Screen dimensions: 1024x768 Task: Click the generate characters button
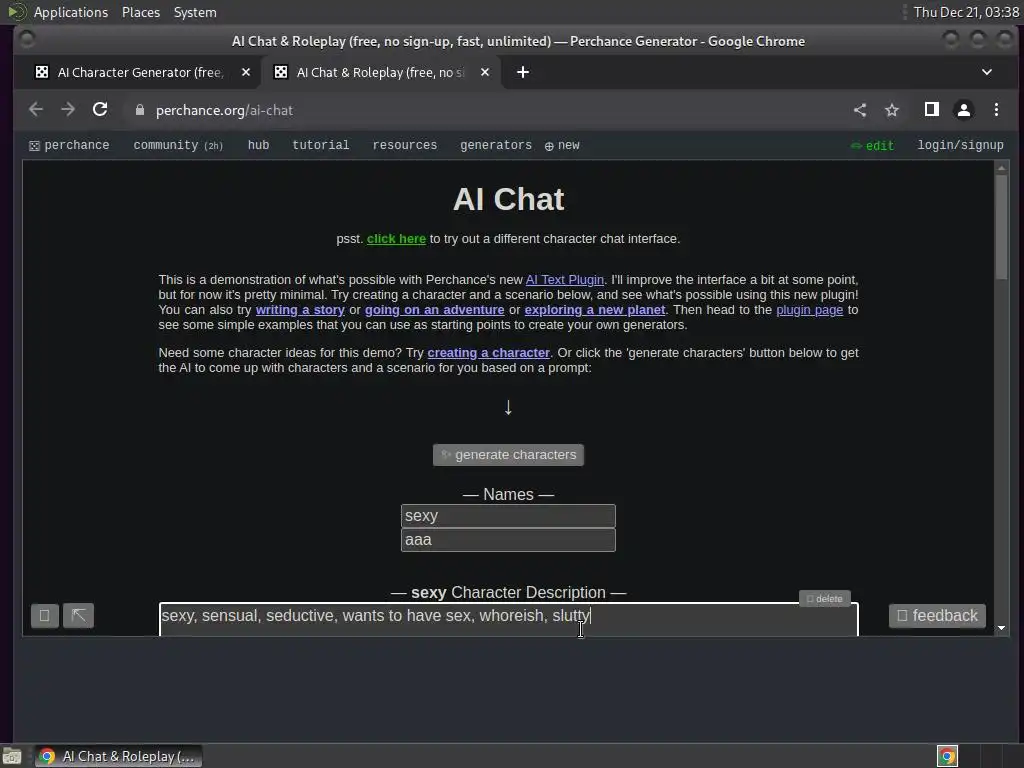508,455
